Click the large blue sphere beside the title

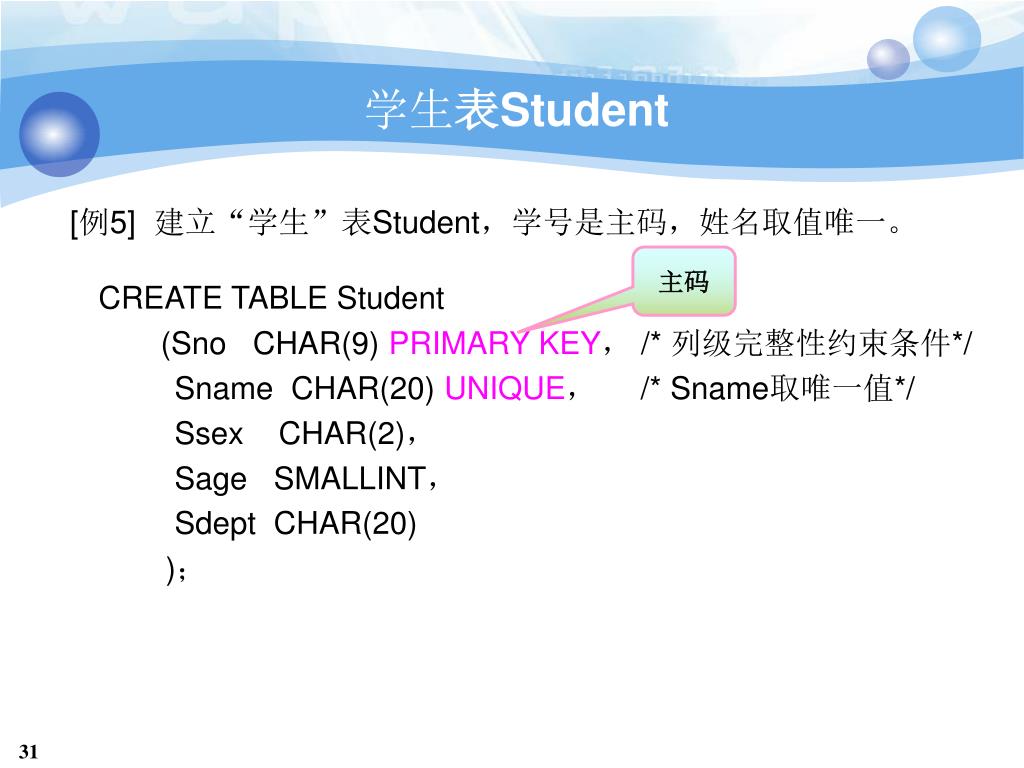pyautogui.click(x=59, y=134)
